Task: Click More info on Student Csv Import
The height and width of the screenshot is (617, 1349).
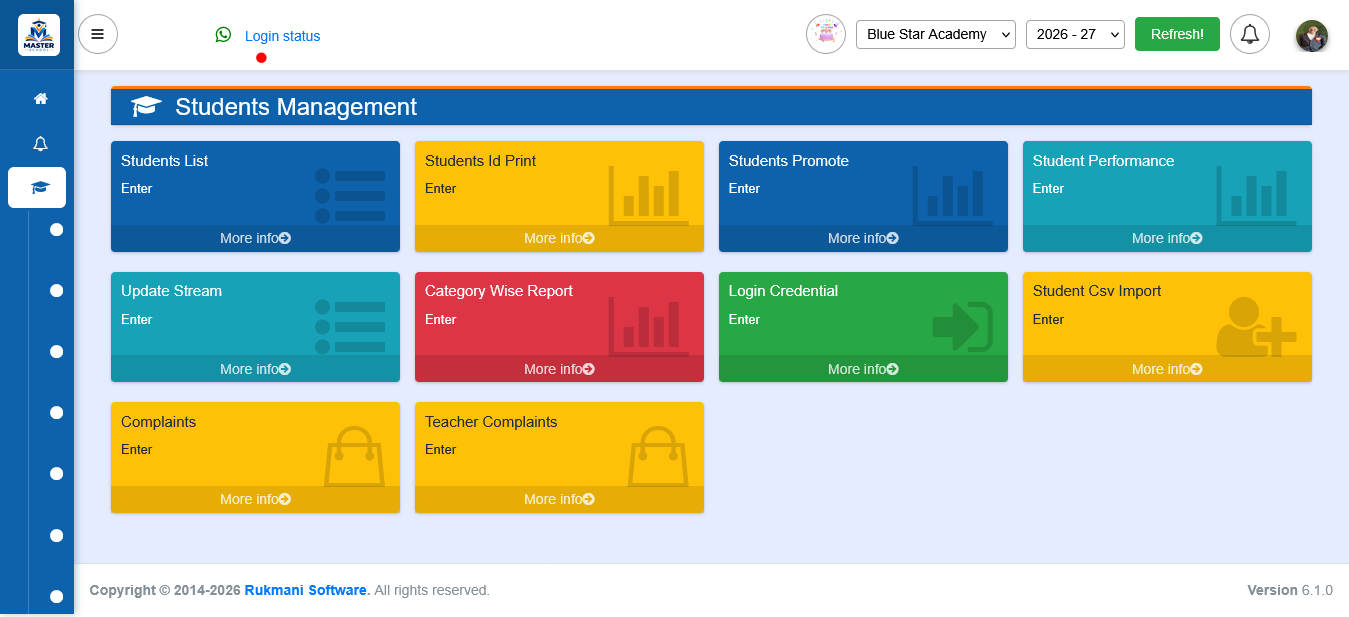Action: point(1167,369)
